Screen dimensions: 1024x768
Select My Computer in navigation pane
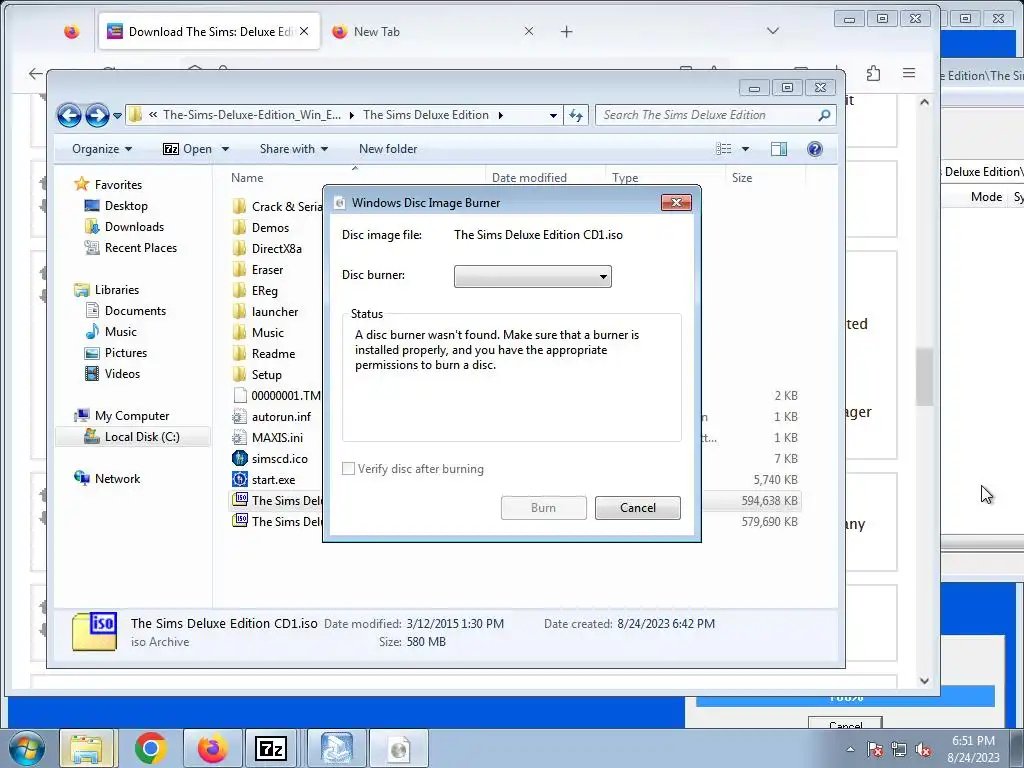(131, 416)
